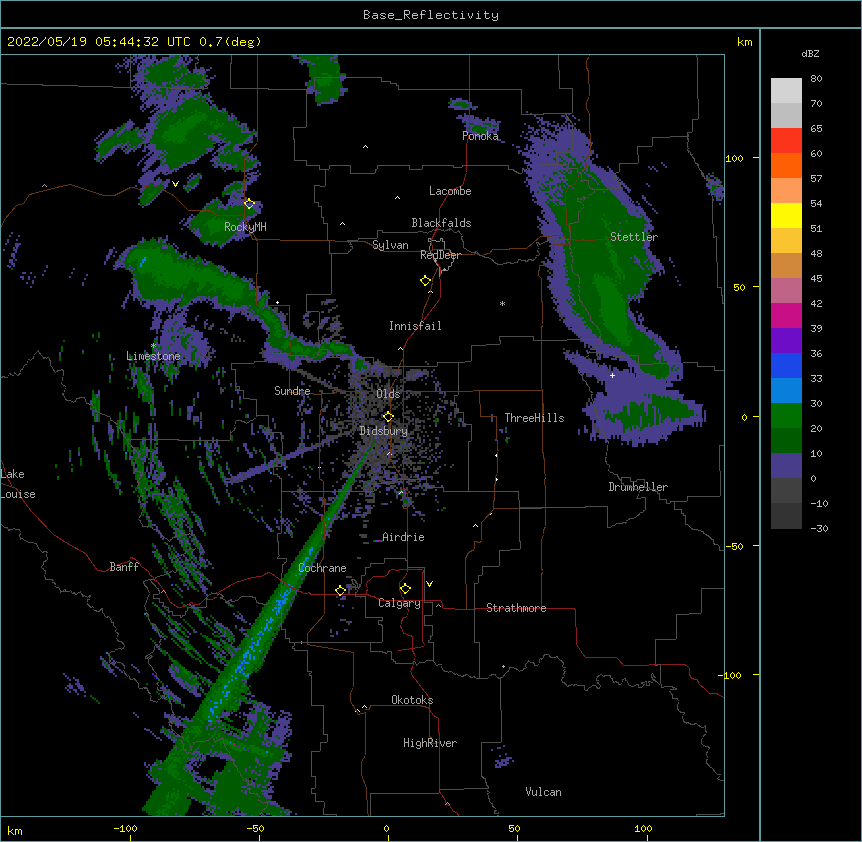Click the yellow diamond marker beside RockyMH
This screenshot has width=862, height=842.
249,204
